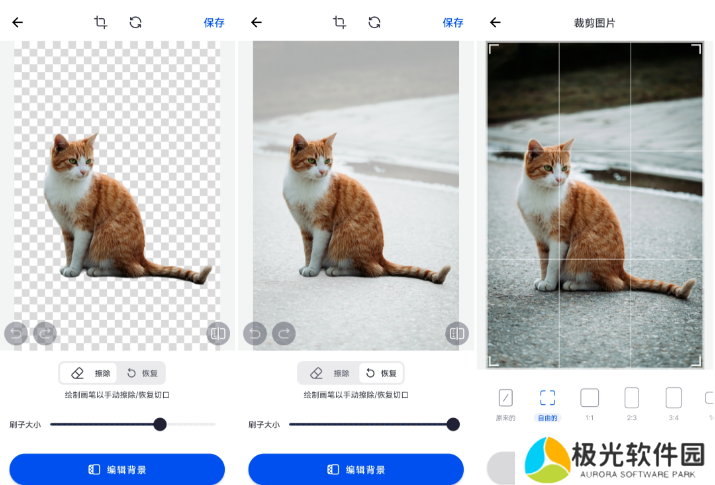
Task: Tap the rotate icon on the transparent-background screen
Action: tap(135, 22)
